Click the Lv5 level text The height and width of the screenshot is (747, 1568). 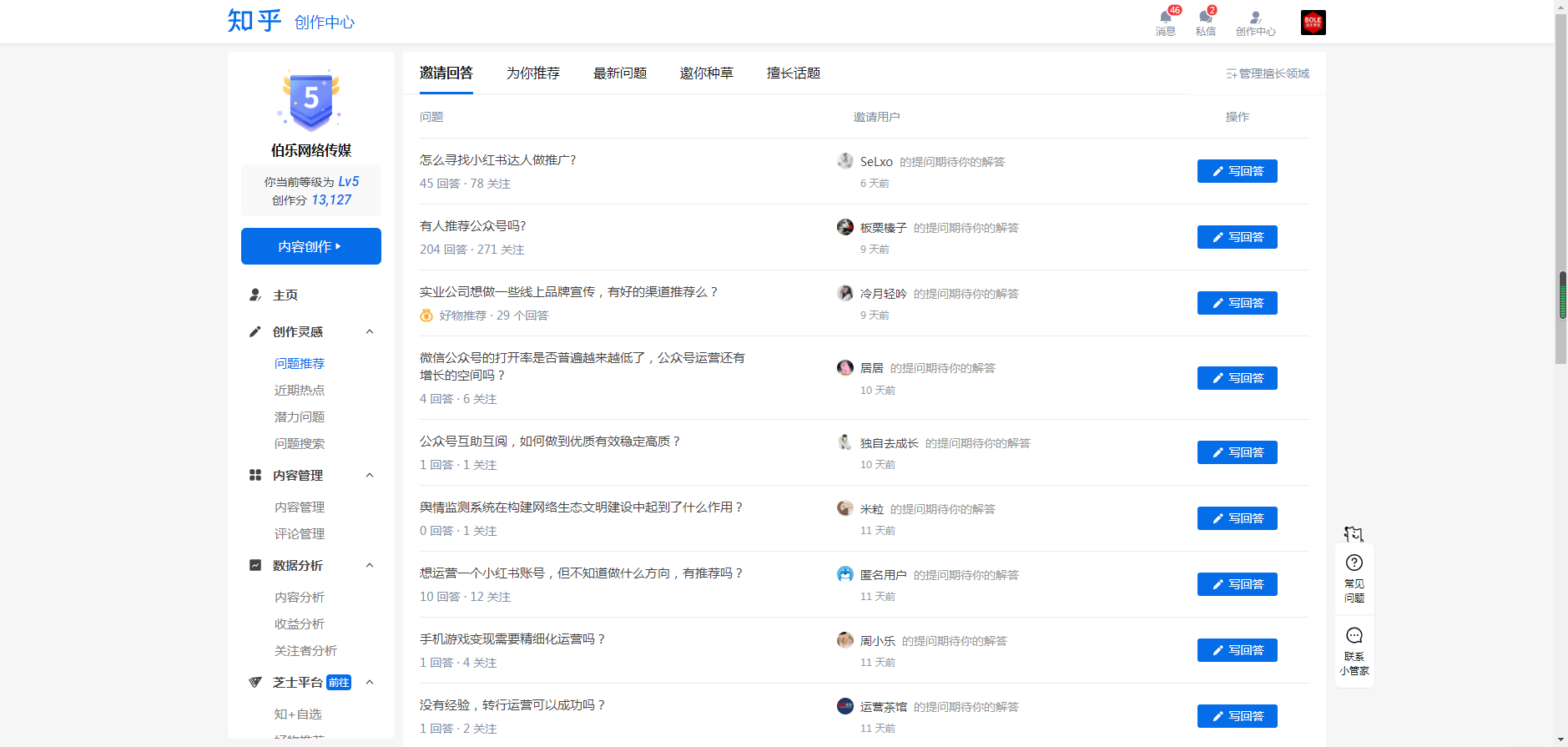pyautogui.click(x=349, y=181)
